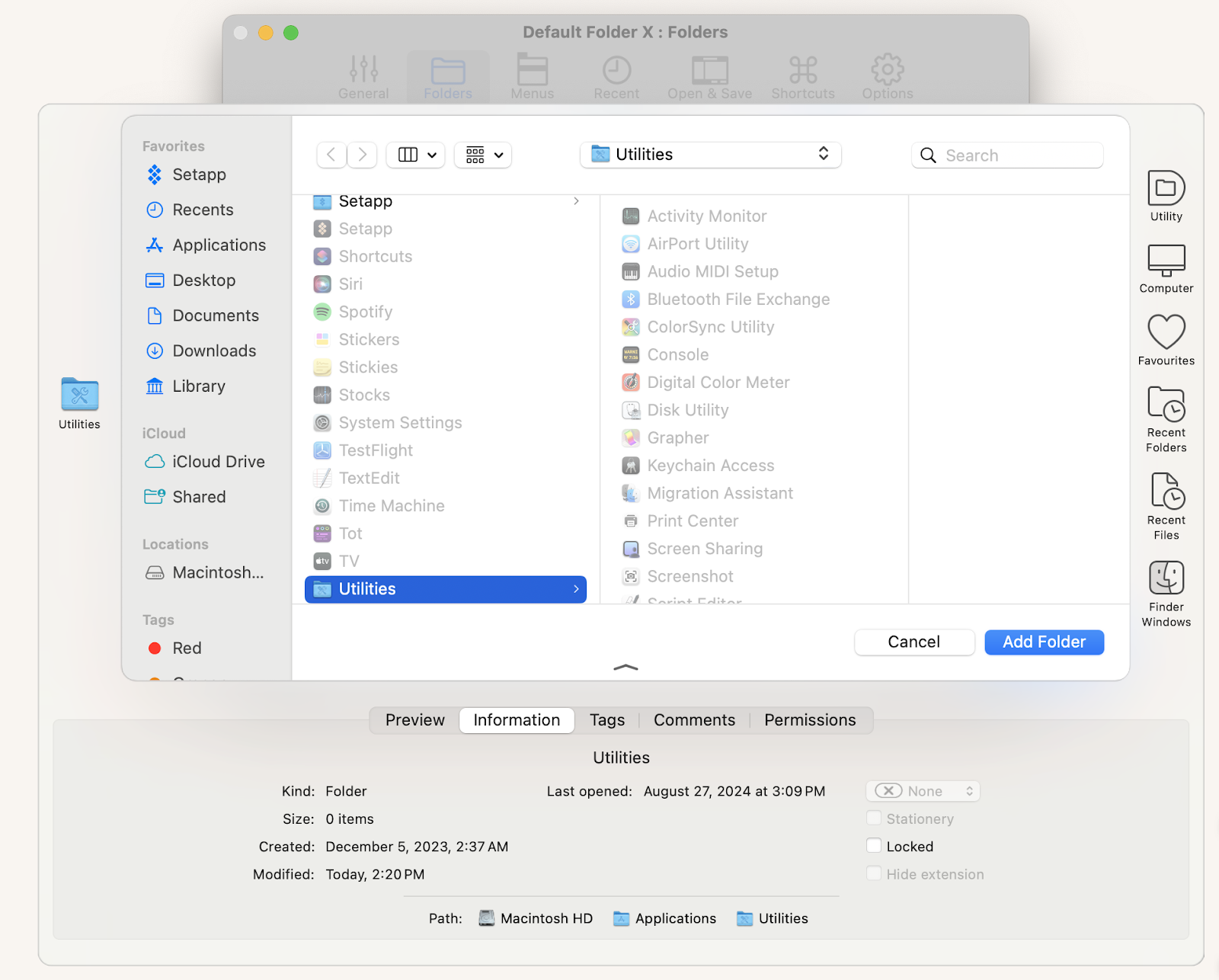The image size is (1219, 980).
Task: Open the Utilities location dropdown
Action: click(x=710, y=154)
